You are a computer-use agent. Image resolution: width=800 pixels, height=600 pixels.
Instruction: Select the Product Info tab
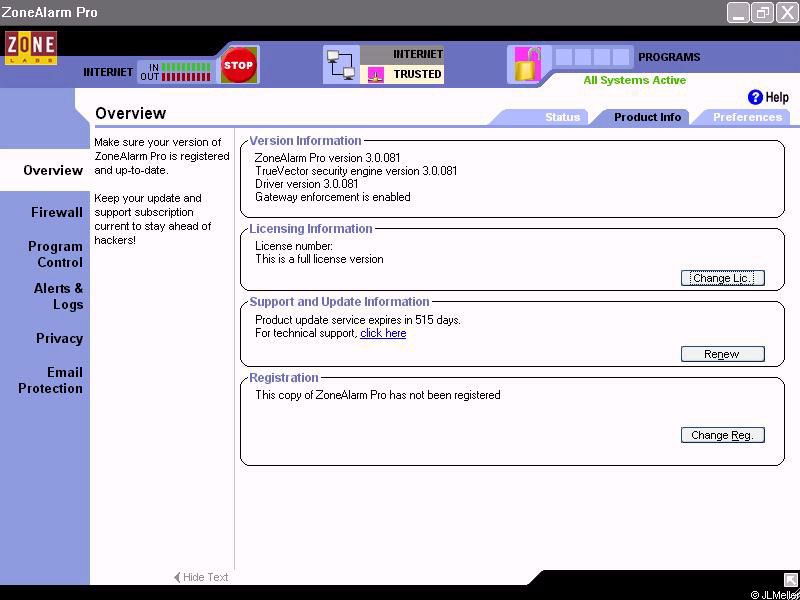pyautogui.click(x=647, y=117)
